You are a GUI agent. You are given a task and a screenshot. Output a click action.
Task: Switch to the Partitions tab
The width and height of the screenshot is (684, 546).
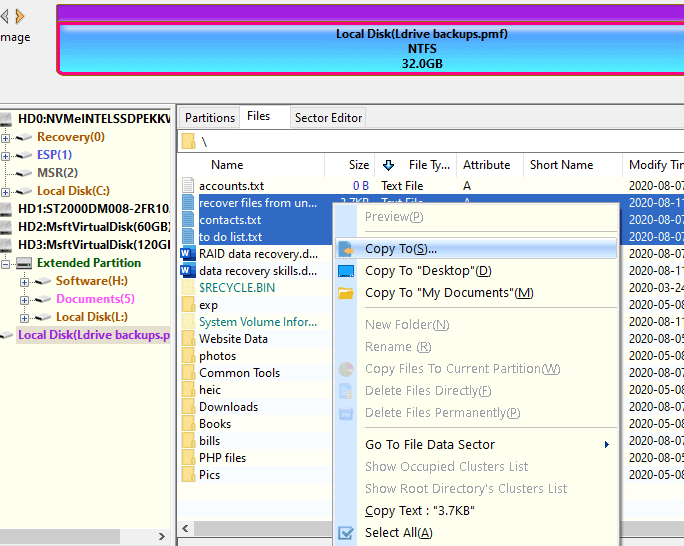[x=210, y=117]
